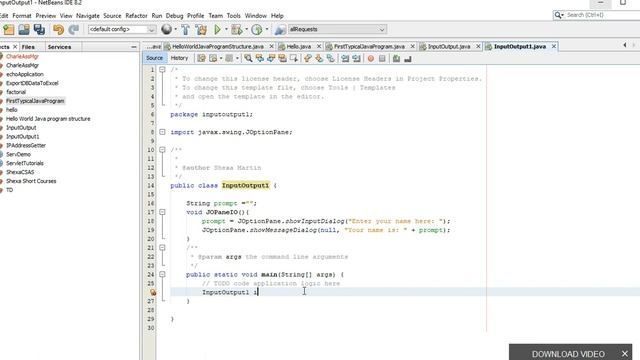Image resolution: width=640 pixels, height=360 pixels.
Task: Open the Run Project dropdown arrow
Action: point(226,29)
